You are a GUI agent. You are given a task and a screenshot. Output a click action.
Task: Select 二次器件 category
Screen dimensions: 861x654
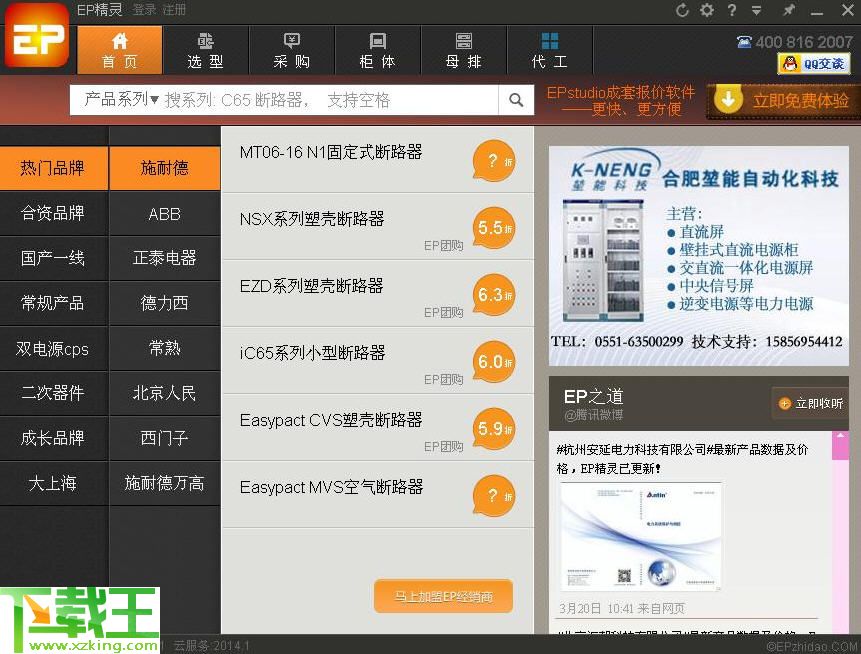point(53,393)
